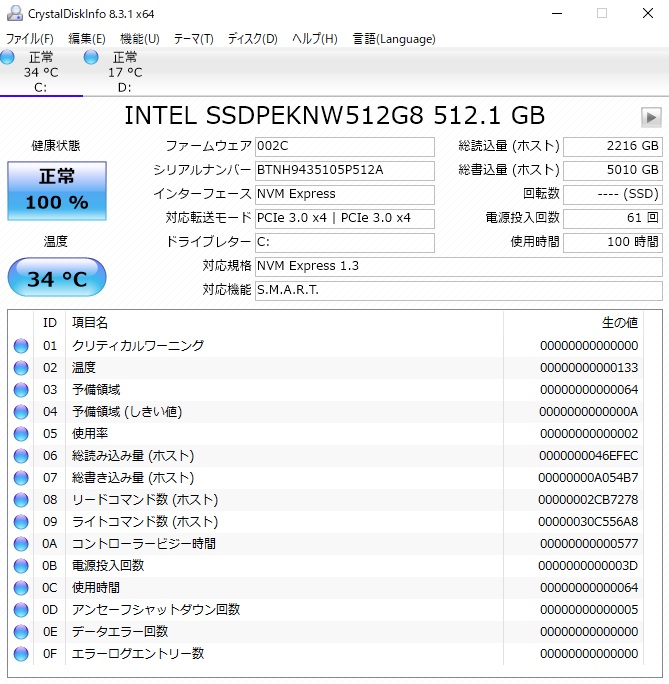This screenshot has width=669, height=684.
Task: Click raw value 000000046EFEC
Action: coord(589,456)
